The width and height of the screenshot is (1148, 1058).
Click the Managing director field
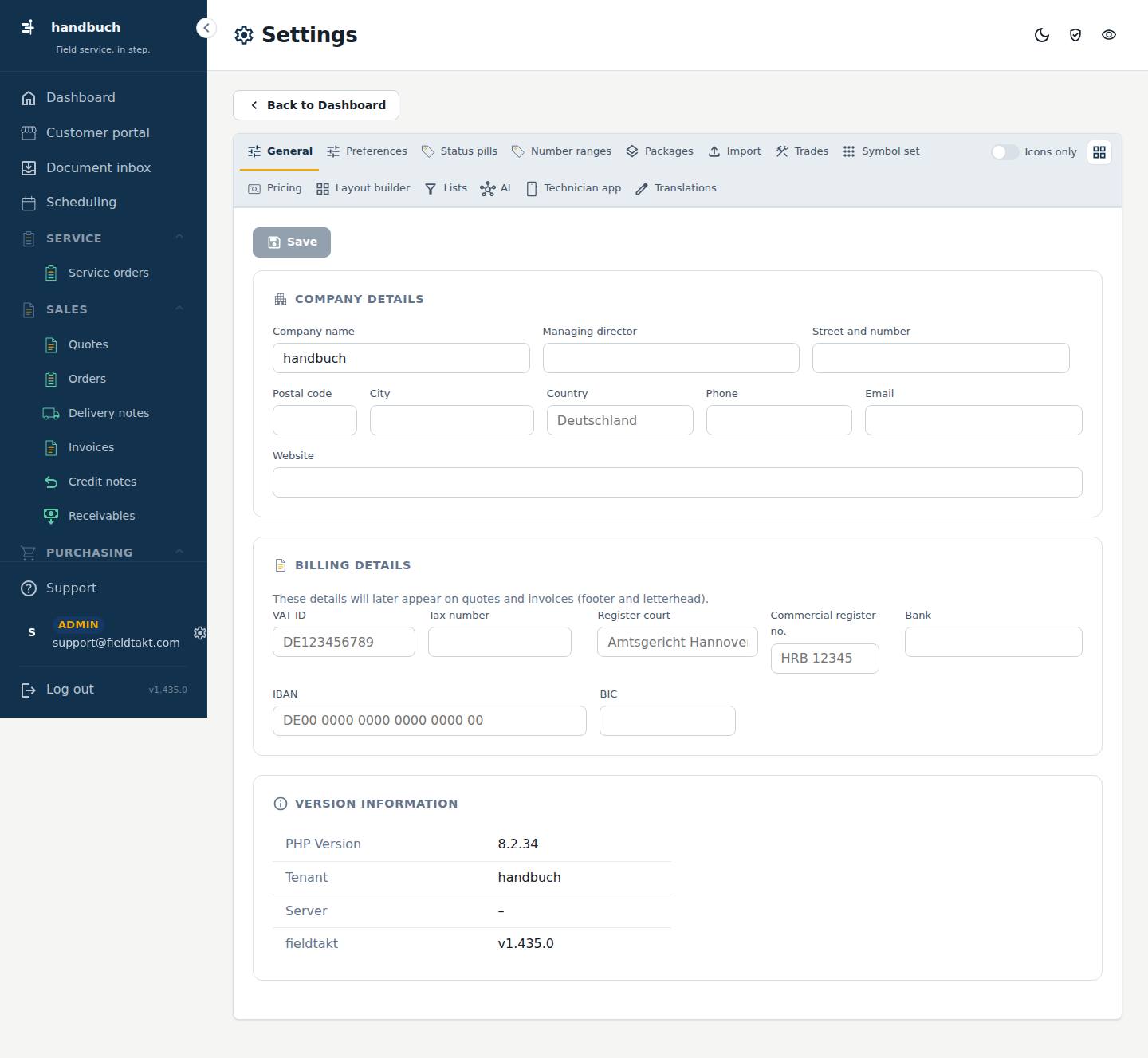click(671, 358)
